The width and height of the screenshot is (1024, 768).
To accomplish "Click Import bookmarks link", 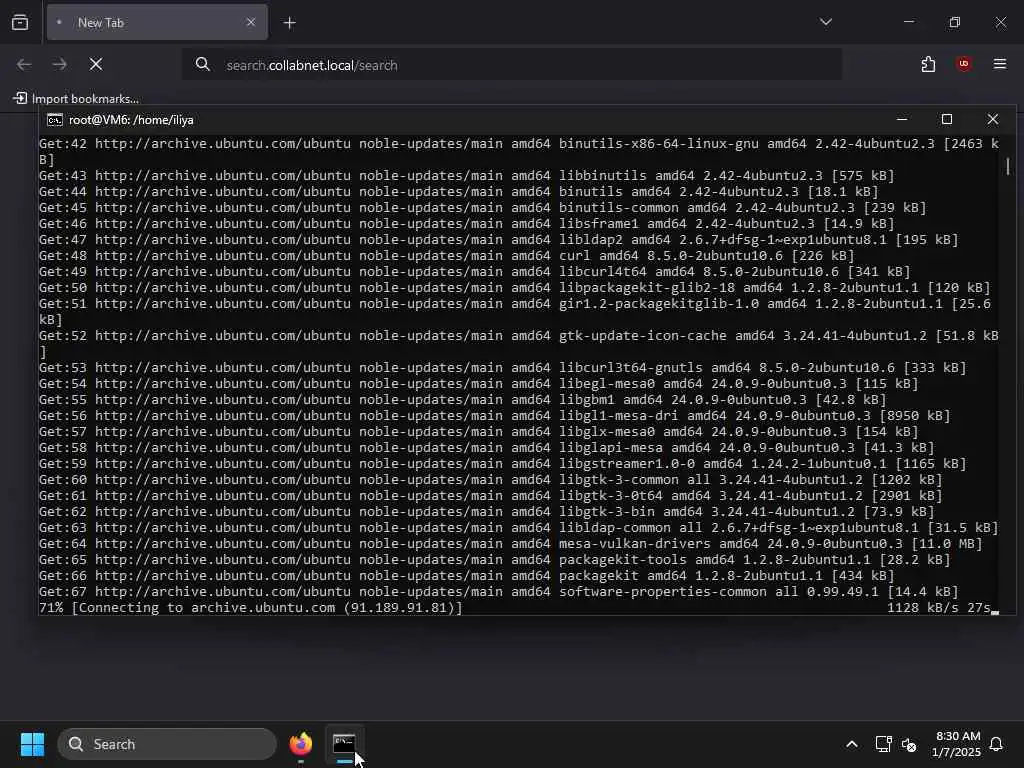I will (x=76, y=99).
